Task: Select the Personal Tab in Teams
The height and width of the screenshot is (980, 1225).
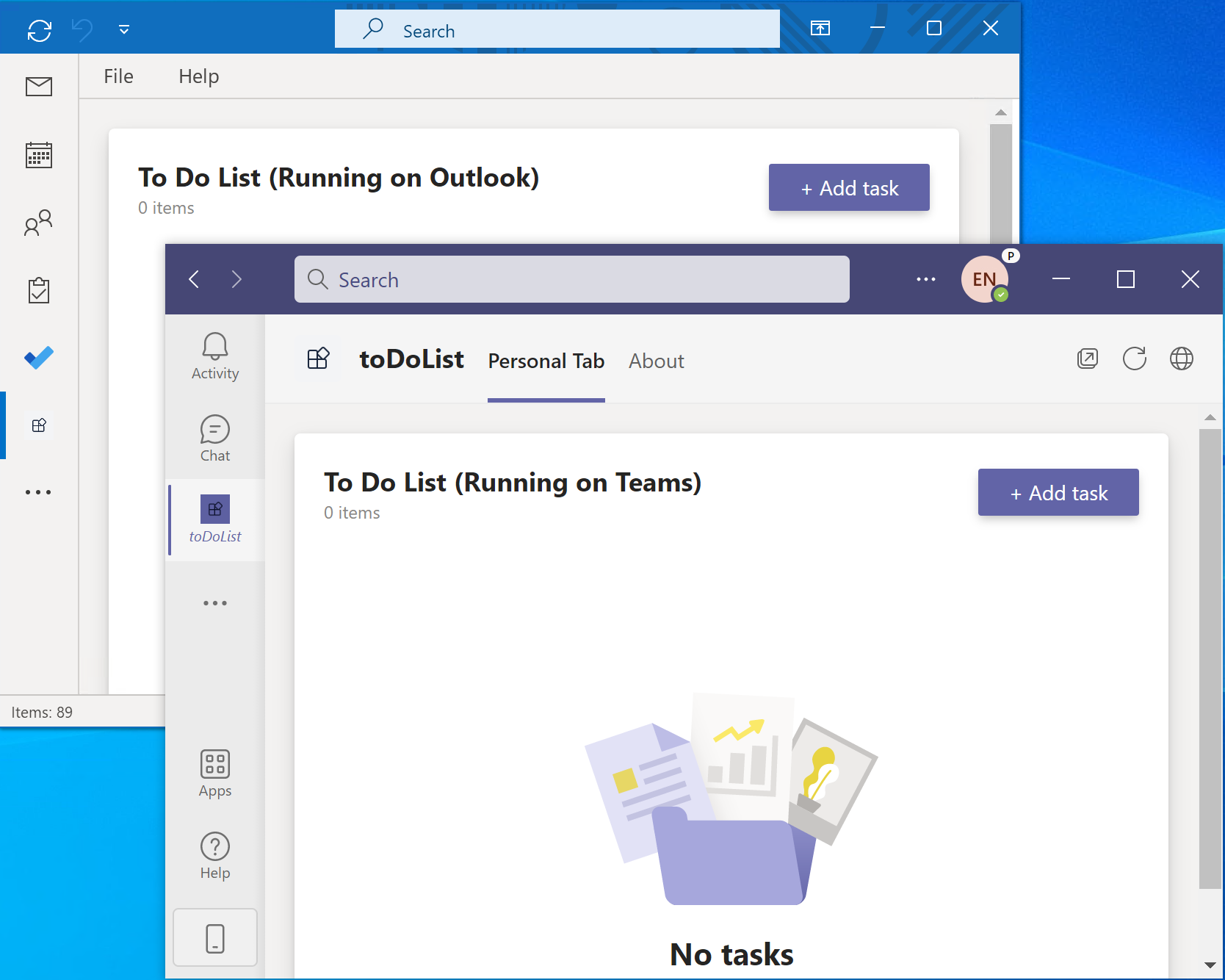Action: coord(546,361)
